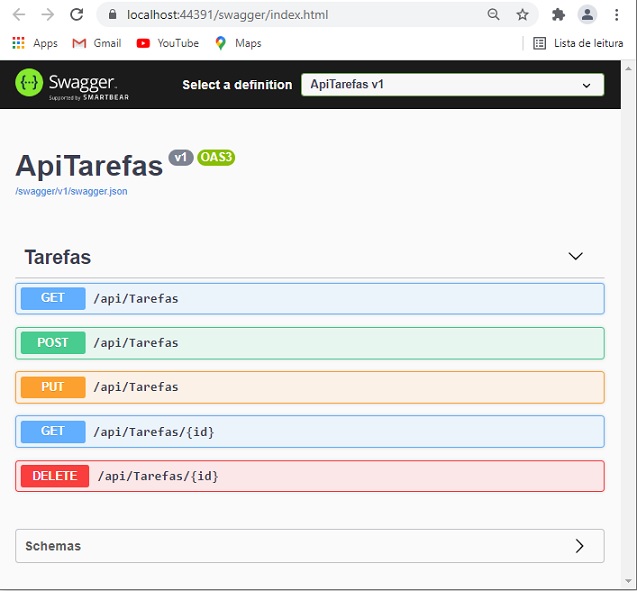Click the address bar URL
The width and height of the screenshot is (637, 591).
click(227, 15)
